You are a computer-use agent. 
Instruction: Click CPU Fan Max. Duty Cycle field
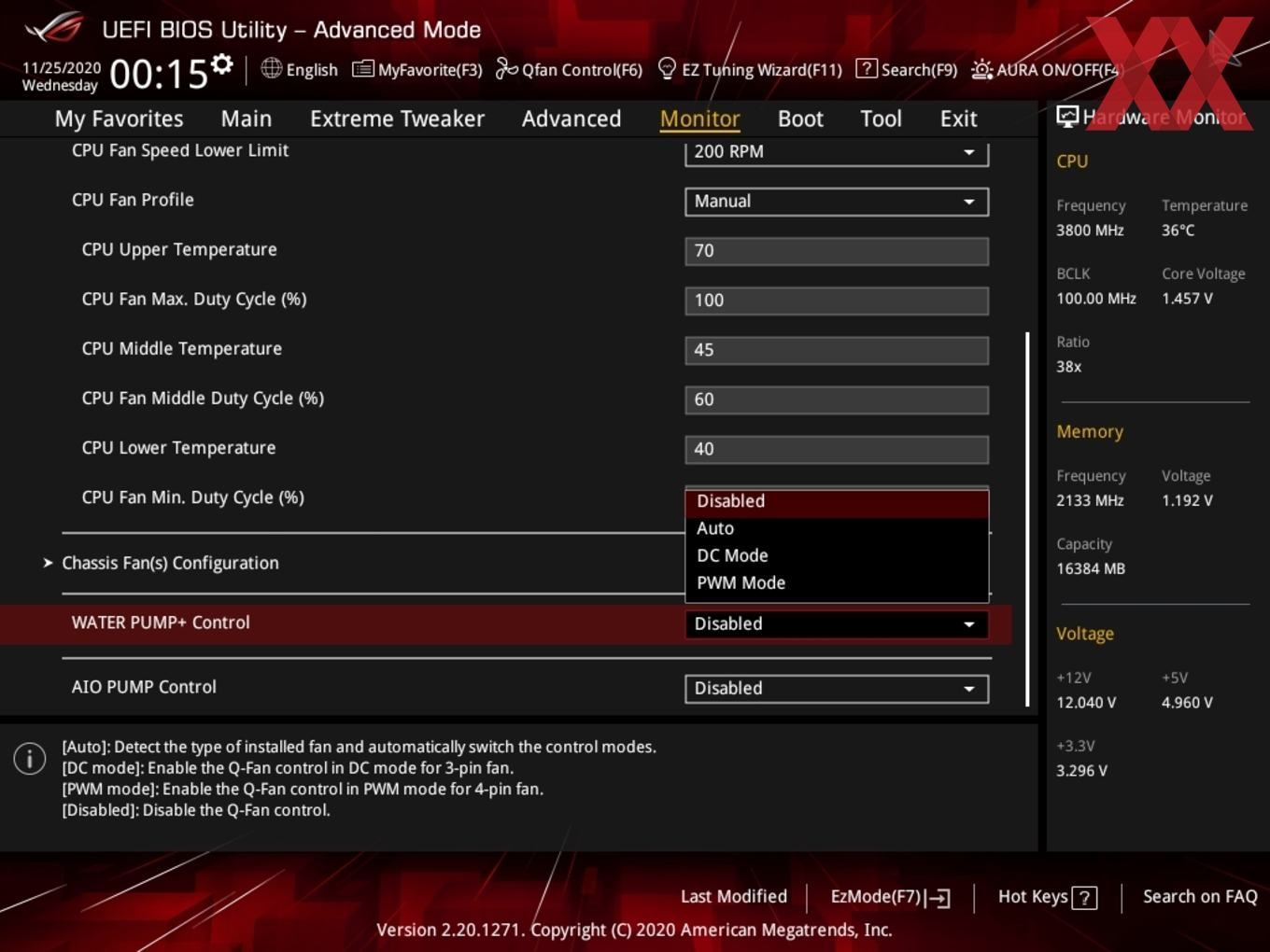[837, 301]
